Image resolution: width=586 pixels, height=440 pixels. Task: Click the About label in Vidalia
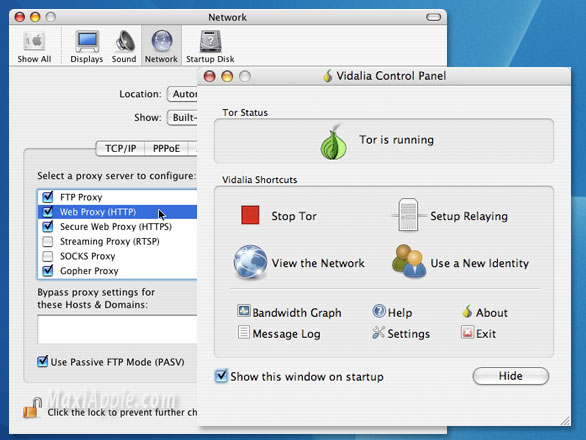[492, 313]
